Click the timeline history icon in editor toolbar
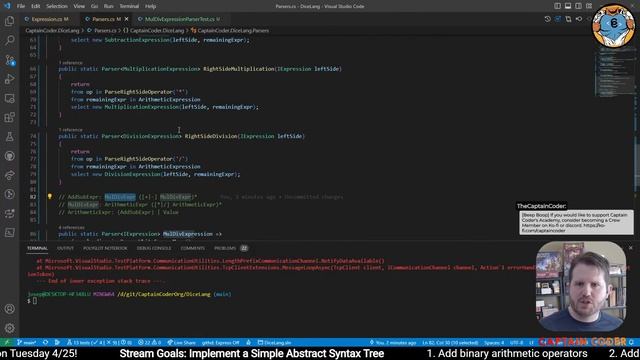The height and width of the screenshot is (360, 640). point(548,19)
